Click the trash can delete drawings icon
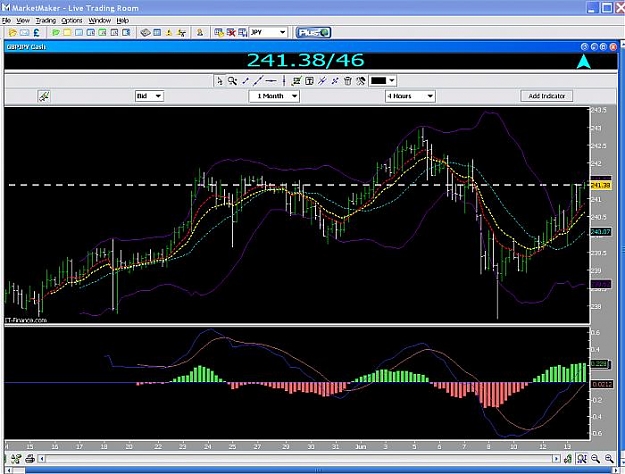 [348, 81]
